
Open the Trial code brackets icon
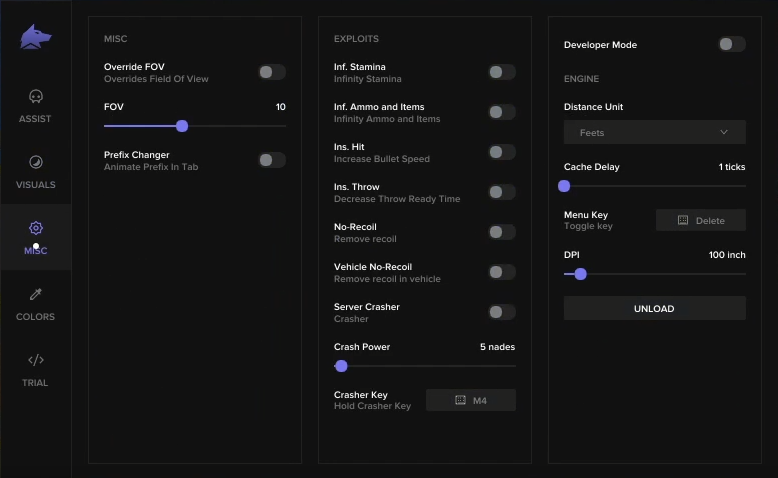(x=36, y=360)
